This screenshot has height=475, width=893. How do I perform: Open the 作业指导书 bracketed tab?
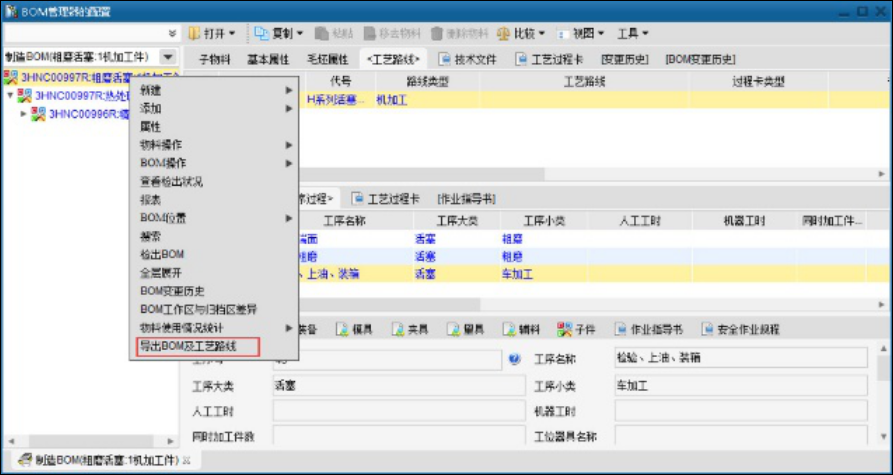466,199
